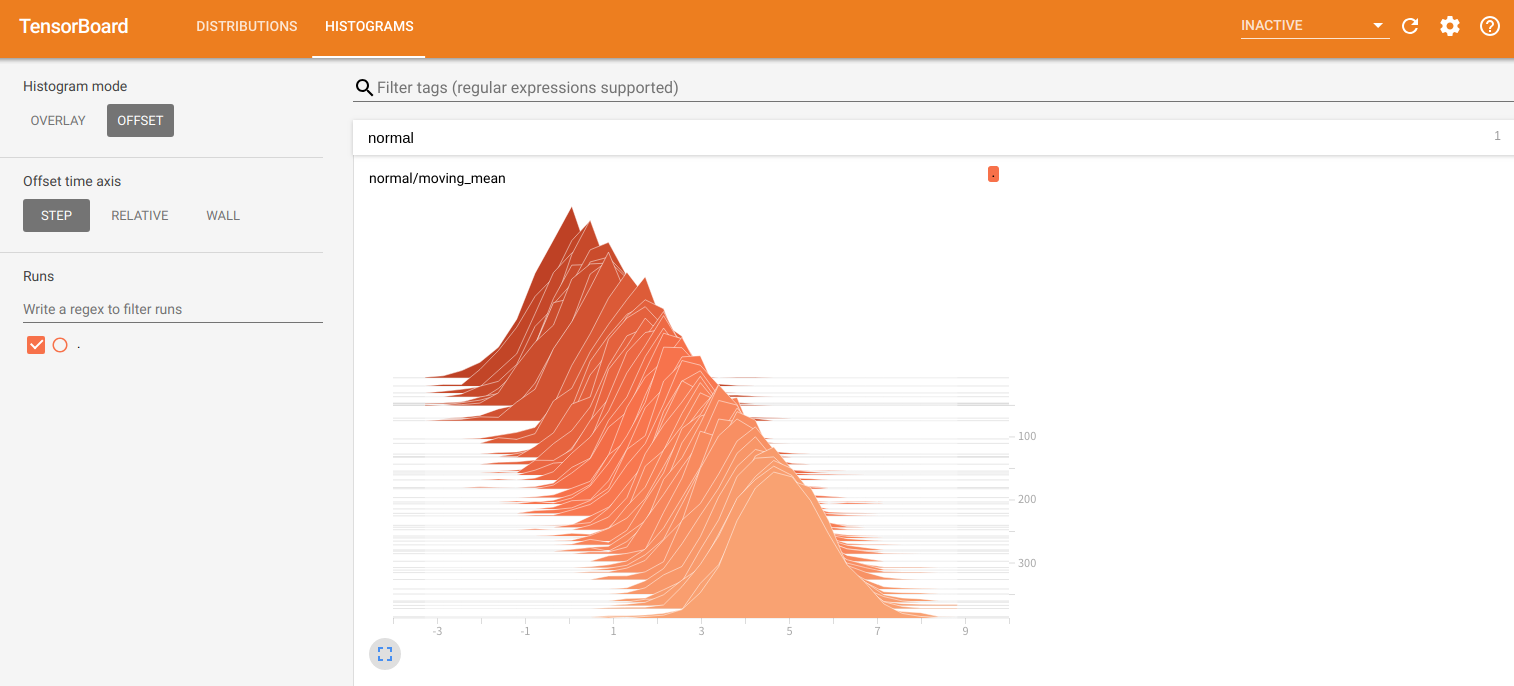Image resolution: width=1514 pixels, height=686 pixels.
Task: Click the orange run color swatch checkbox
Action: tap(36, 344)
